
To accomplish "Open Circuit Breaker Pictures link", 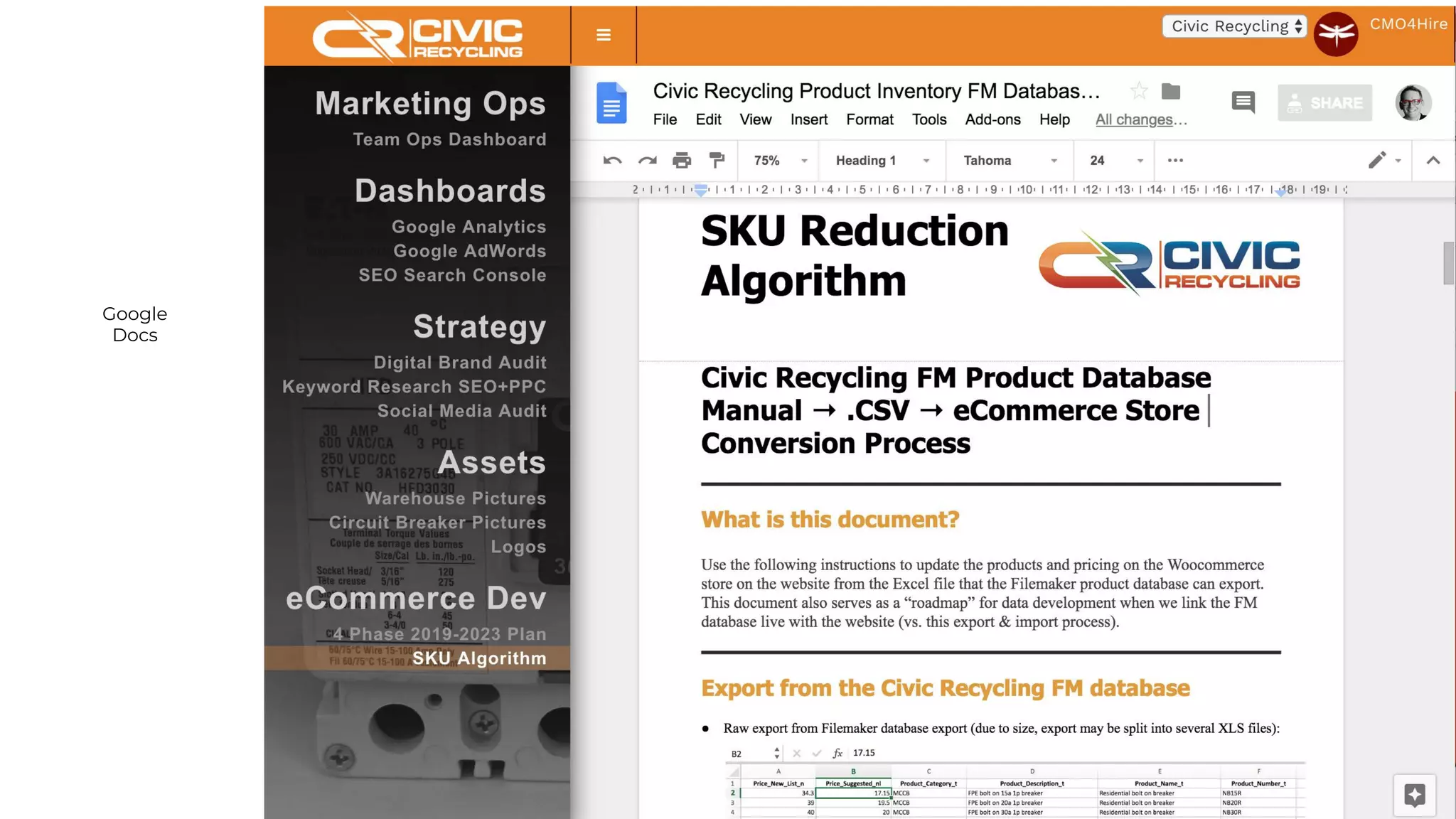I will pos(437,523).
